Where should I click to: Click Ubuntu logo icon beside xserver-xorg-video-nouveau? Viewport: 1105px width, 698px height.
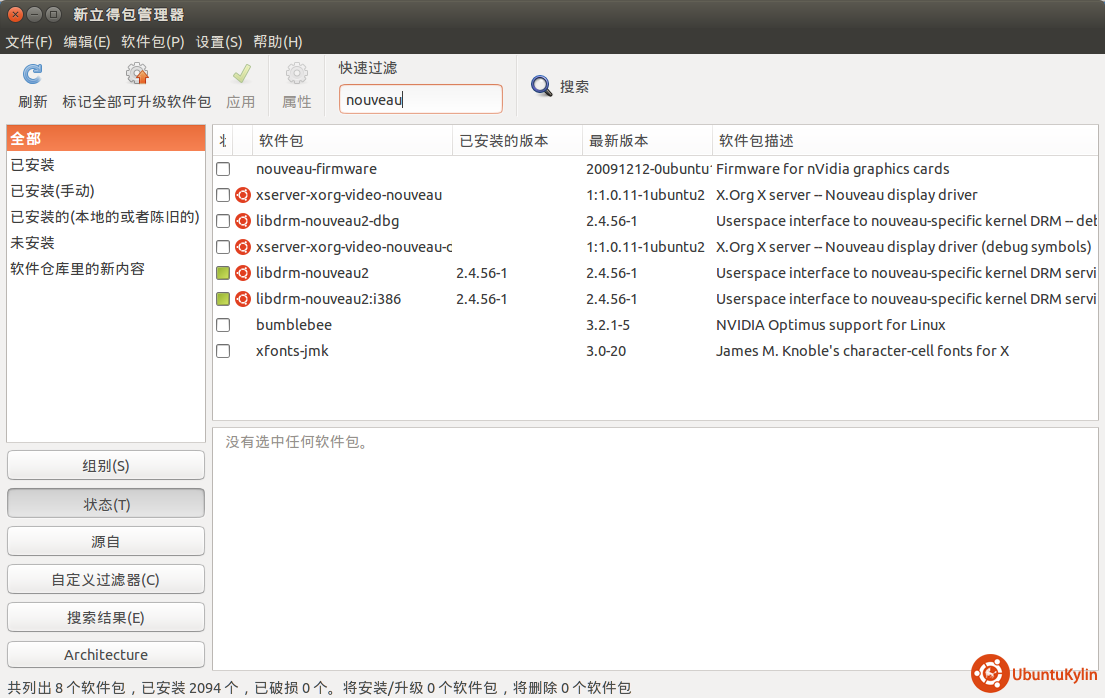(242, 195)
